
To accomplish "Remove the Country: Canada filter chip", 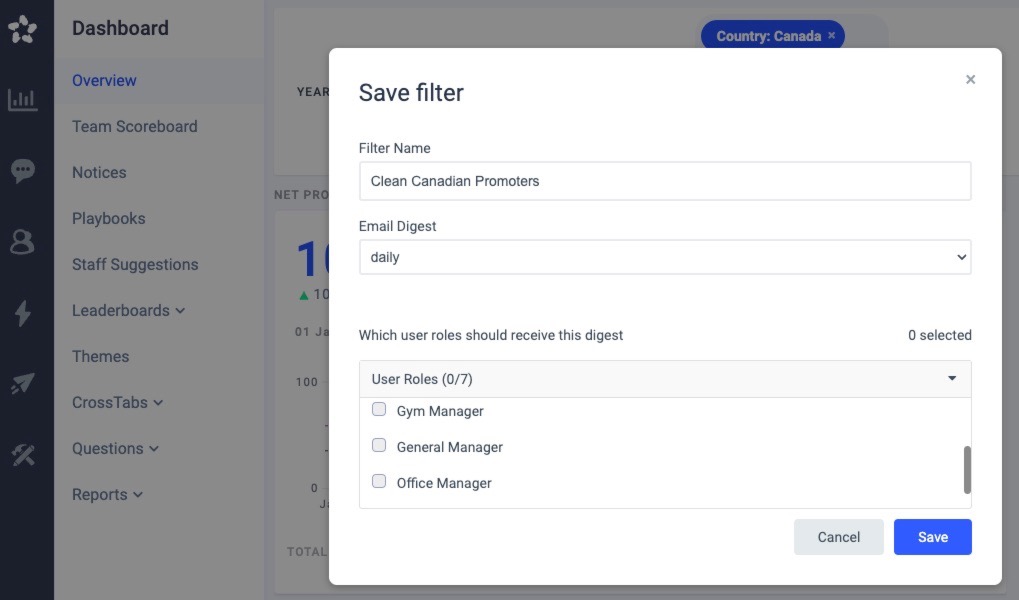I will pyautogui.click(x=831, y=36).
